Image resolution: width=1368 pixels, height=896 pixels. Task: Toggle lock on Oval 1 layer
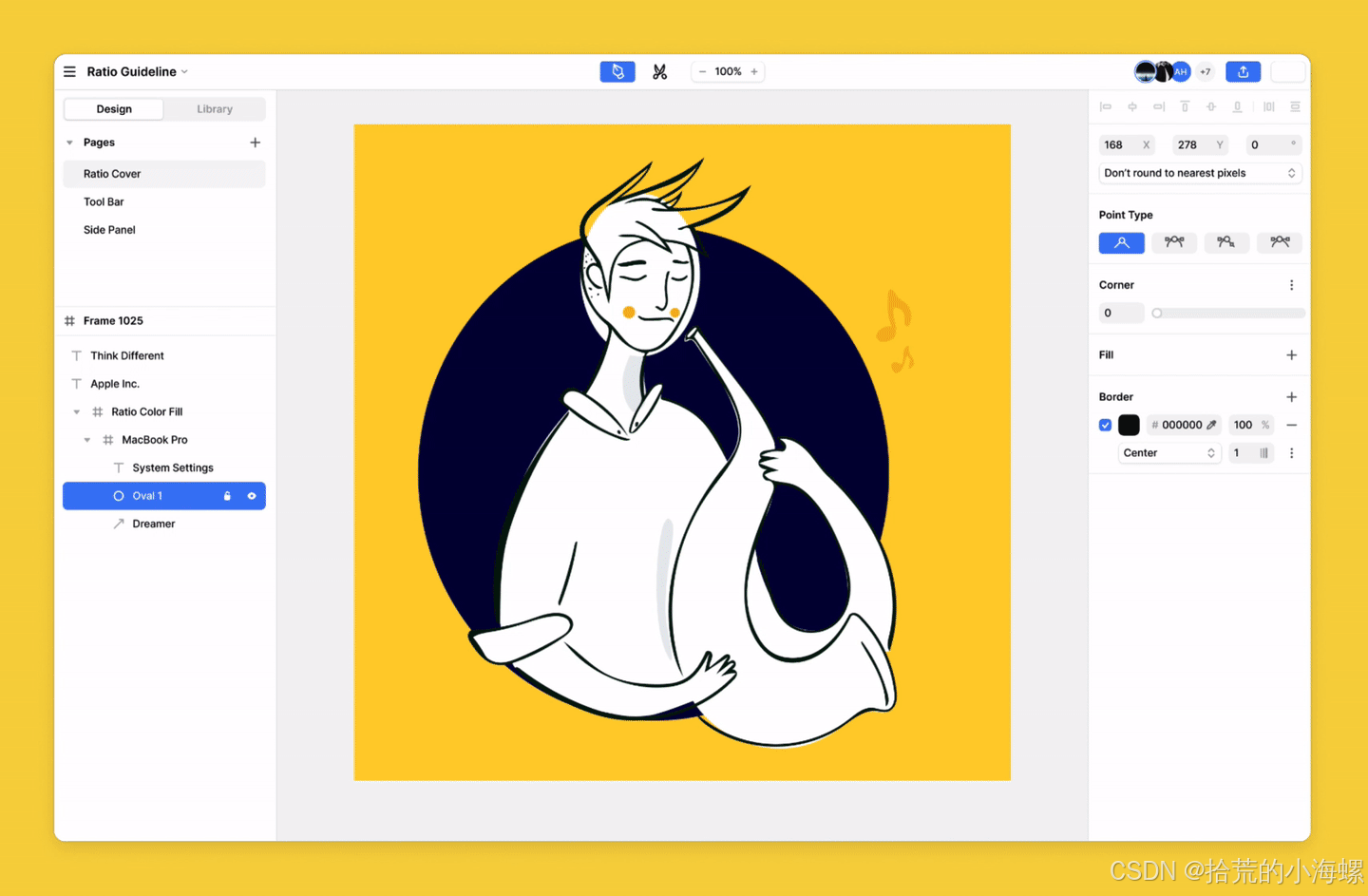(x=227, y=496)
